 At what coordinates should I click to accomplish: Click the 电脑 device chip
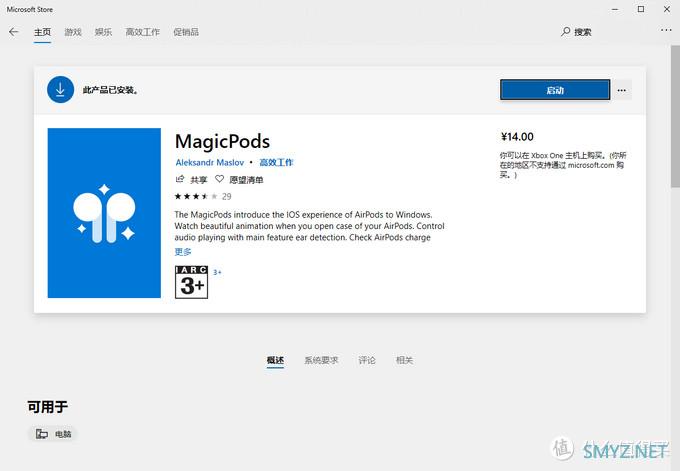(x=53, y=434)
